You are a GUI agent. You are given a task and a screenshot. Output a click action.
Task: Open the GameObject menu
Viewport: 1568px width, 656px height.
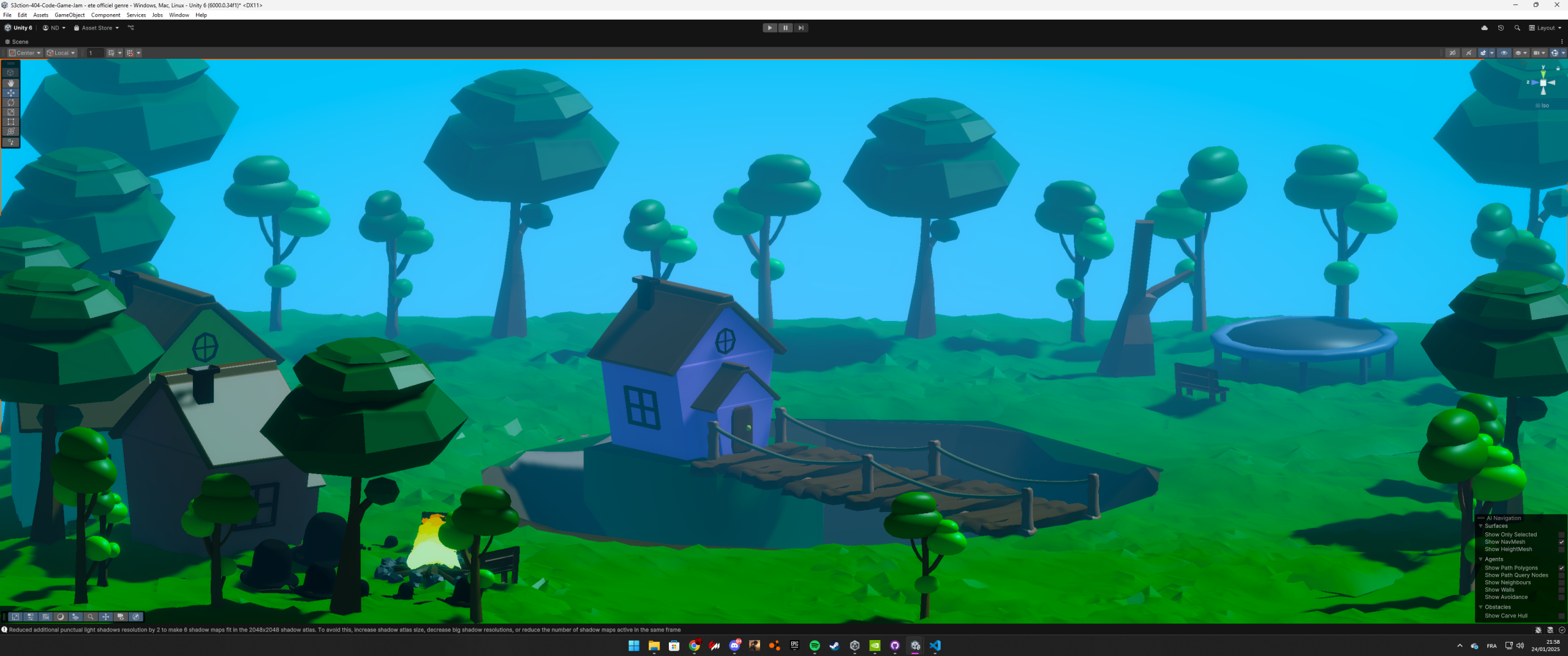(x=69, y=15)
